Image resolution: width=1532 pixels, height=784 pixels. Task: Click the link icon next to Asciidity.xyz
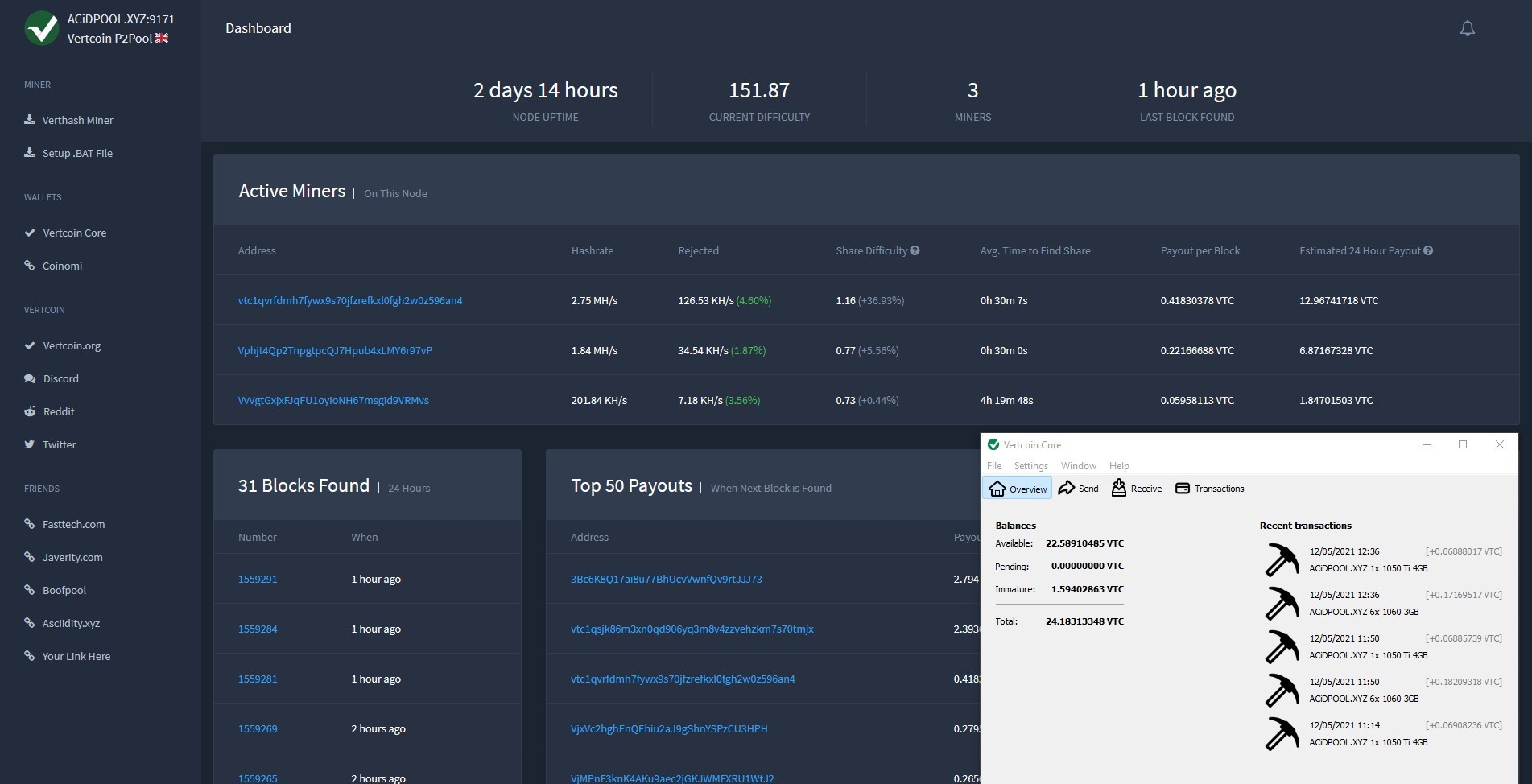(x=30, y=623)
